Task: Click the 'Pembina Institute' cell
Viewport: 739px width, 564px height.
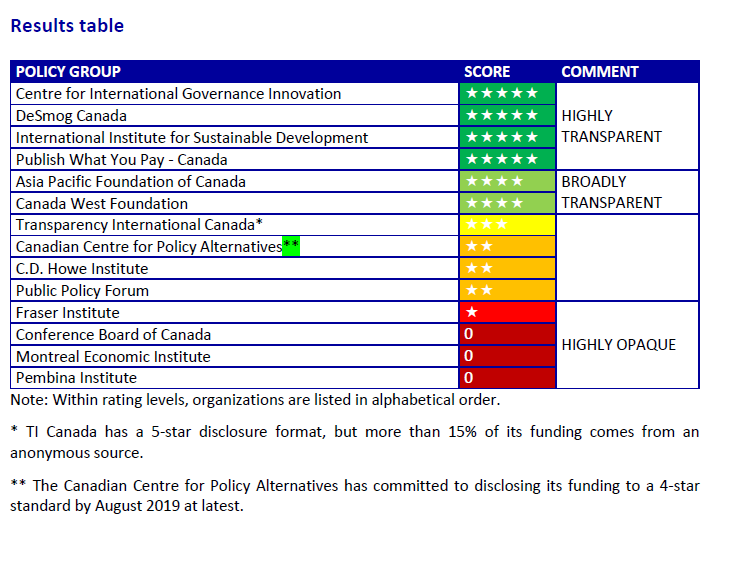Action: (235, 378)
